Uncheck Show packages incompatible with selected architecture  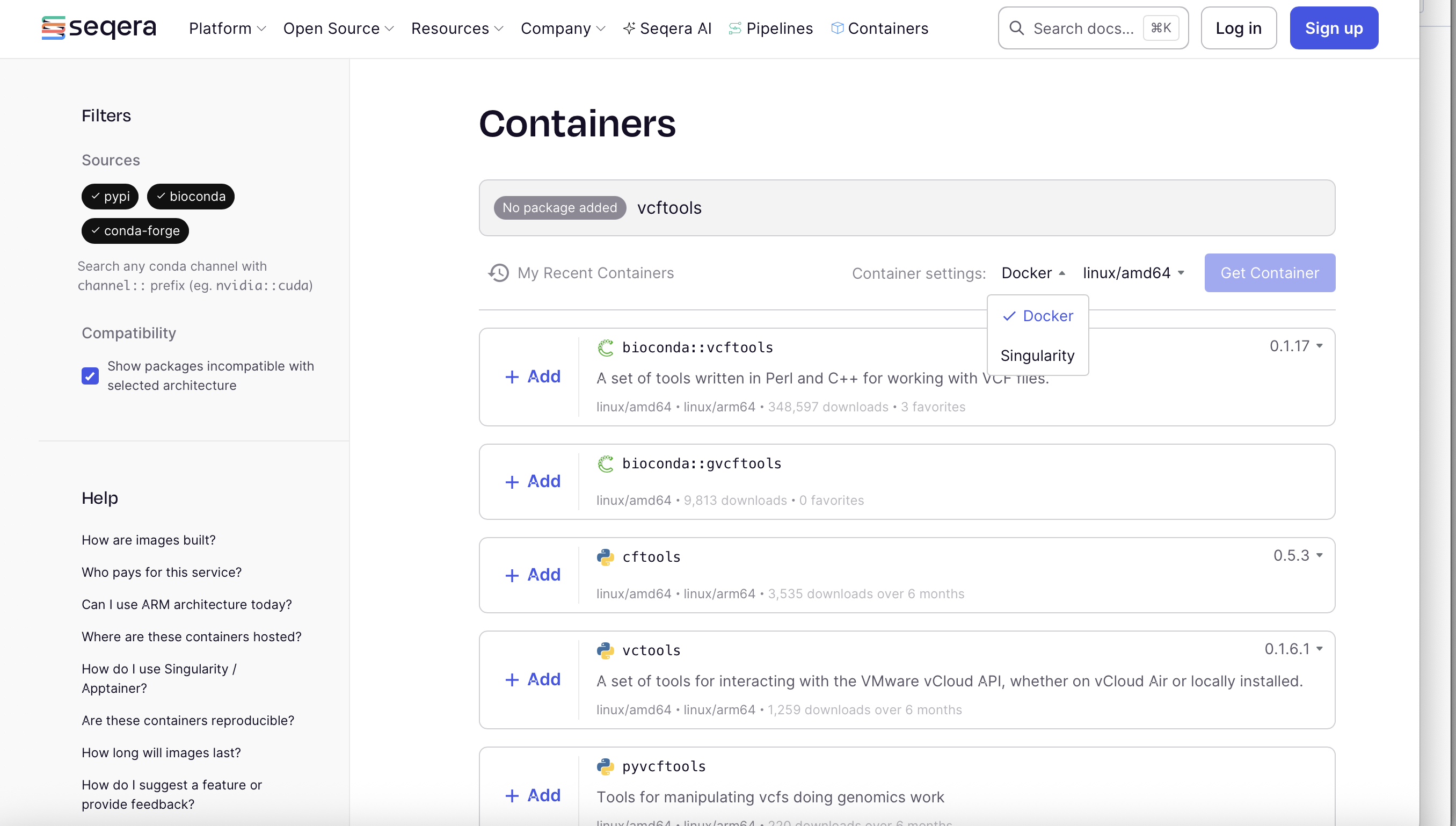90,375
